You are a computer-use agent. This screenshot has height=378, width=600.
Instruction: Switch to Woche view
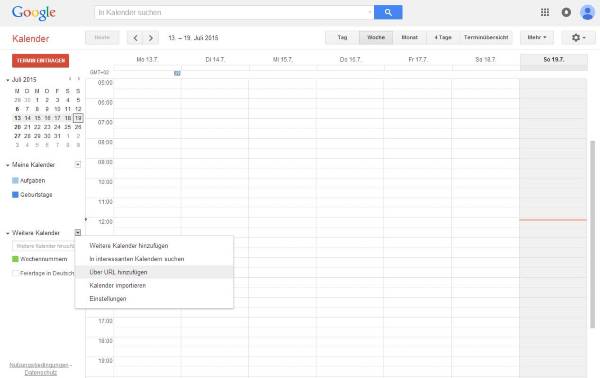tap(376, 37)
